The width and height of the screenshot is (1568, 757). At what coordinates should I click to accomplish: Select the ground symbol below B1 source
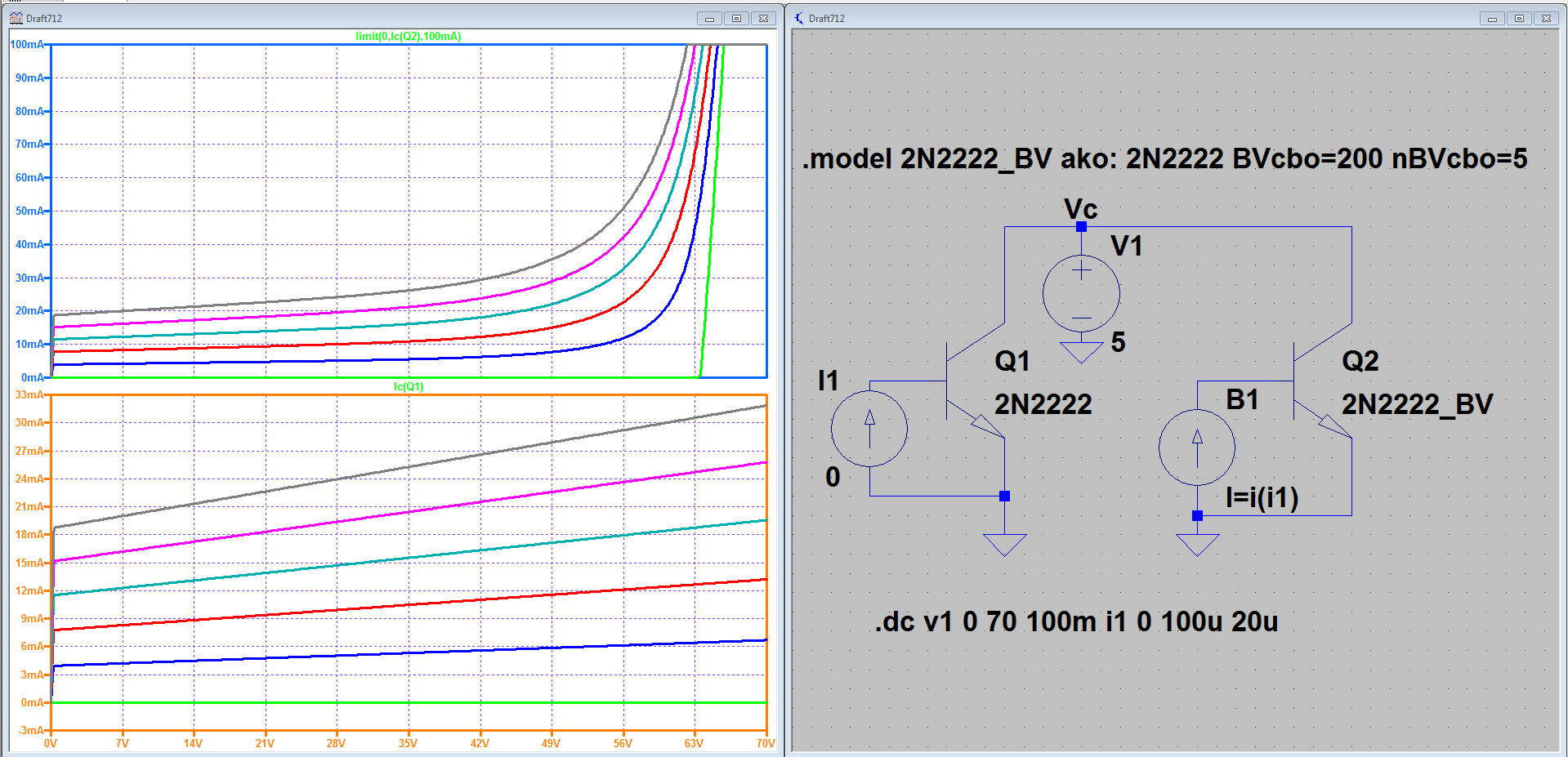[x=1197, y=545]
